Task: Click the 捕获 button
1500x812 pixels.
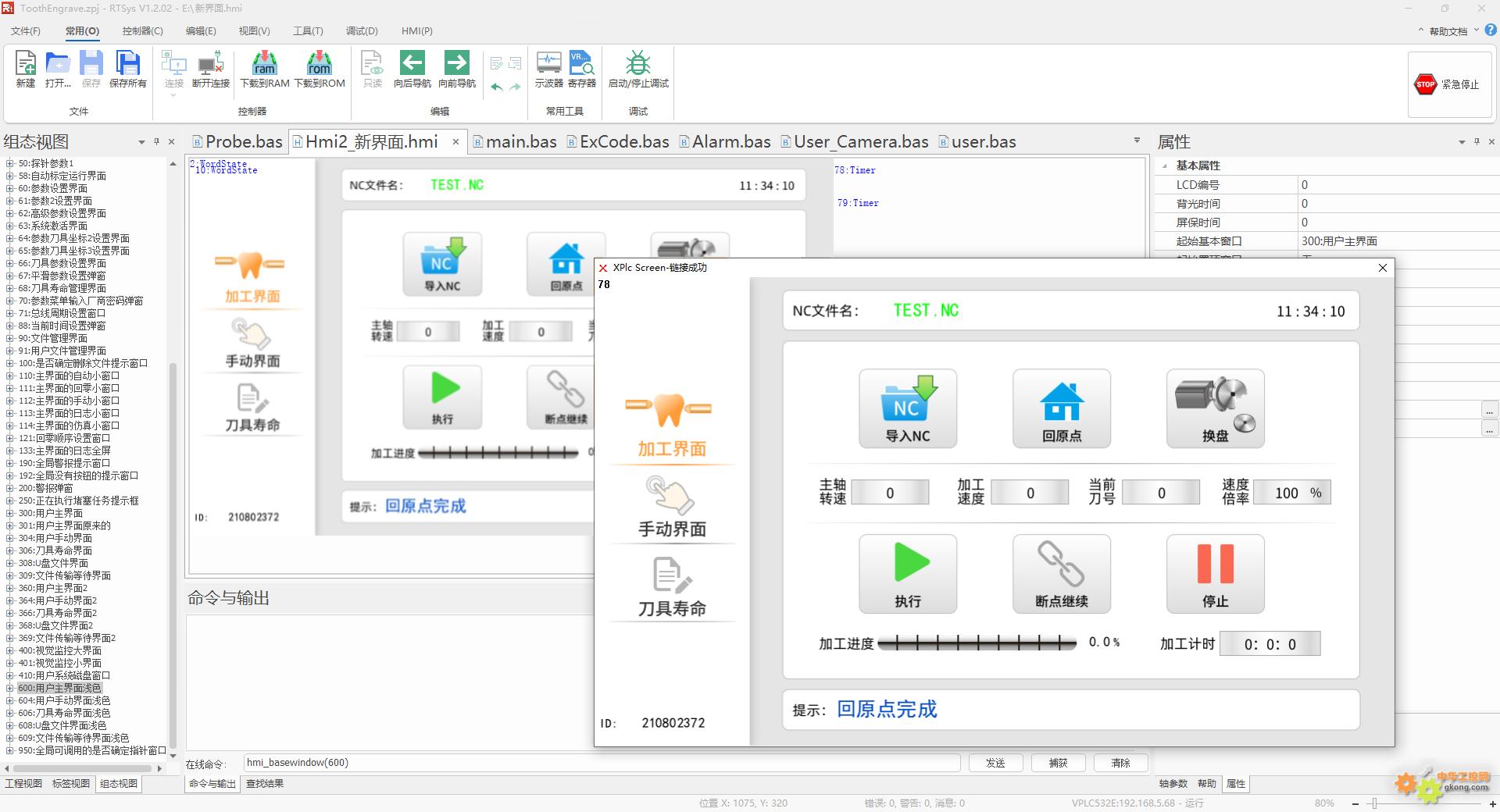Action: (x=1058, y=763)
